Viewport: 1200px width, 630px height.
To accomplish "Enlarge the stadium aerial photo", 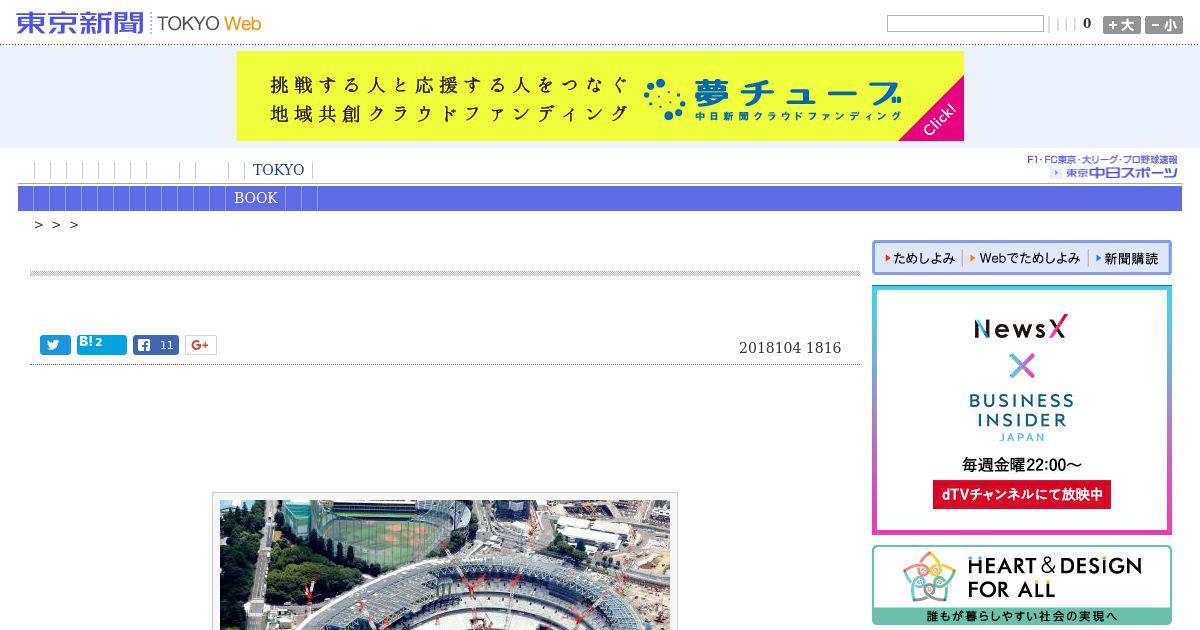I will 445,564.
